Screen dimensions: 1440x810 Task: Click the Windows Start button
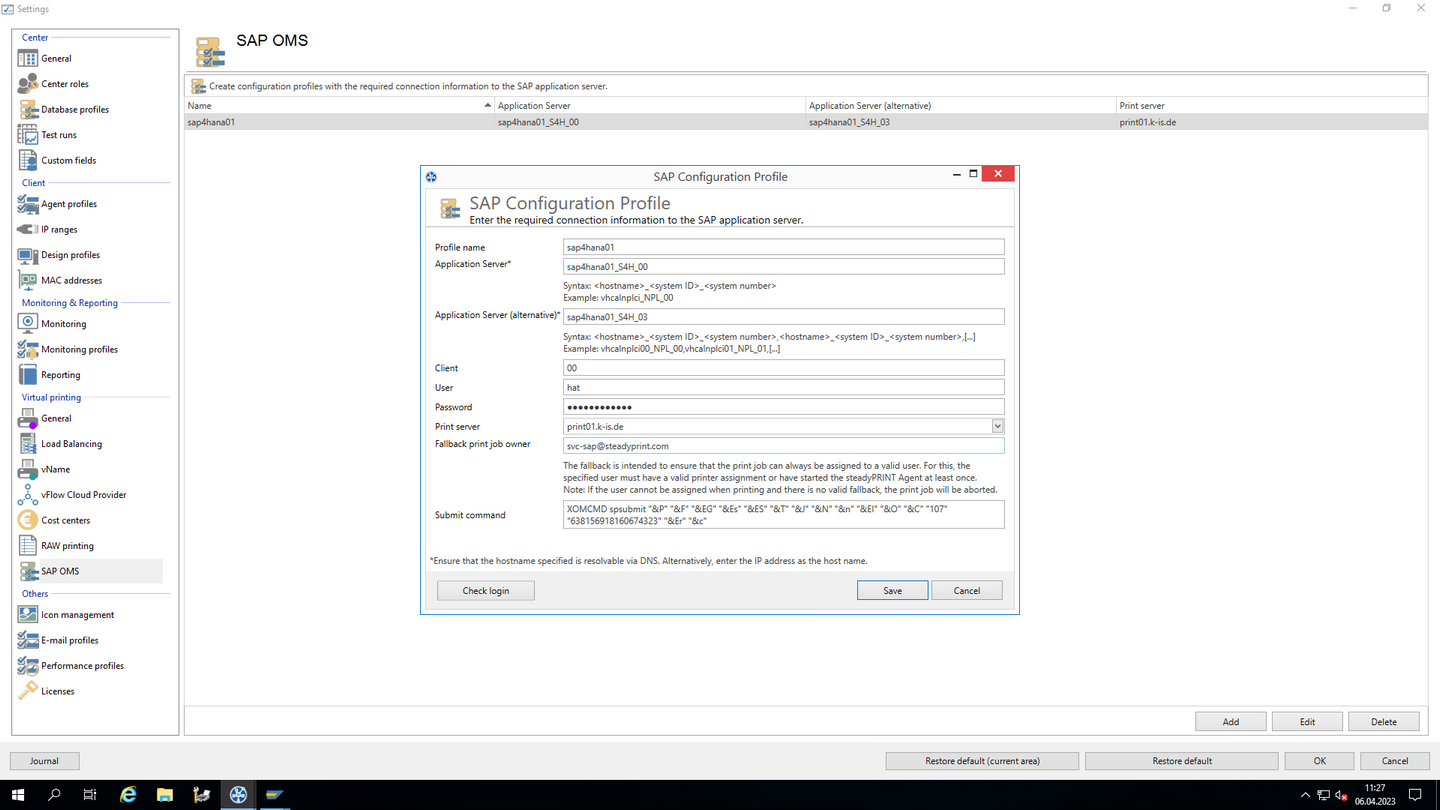[x=18, y=795]
